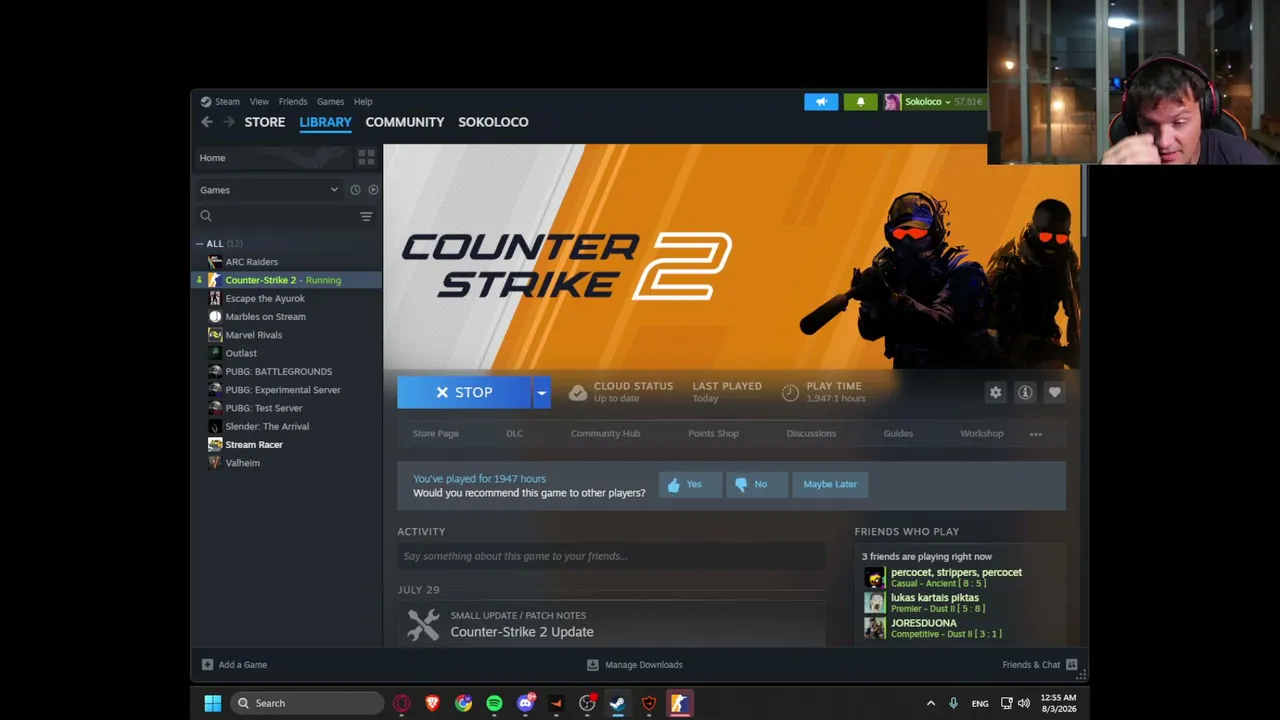Click the activity status input field
The width and height of the screenshot is (1280, 720).
pos(611,556)
